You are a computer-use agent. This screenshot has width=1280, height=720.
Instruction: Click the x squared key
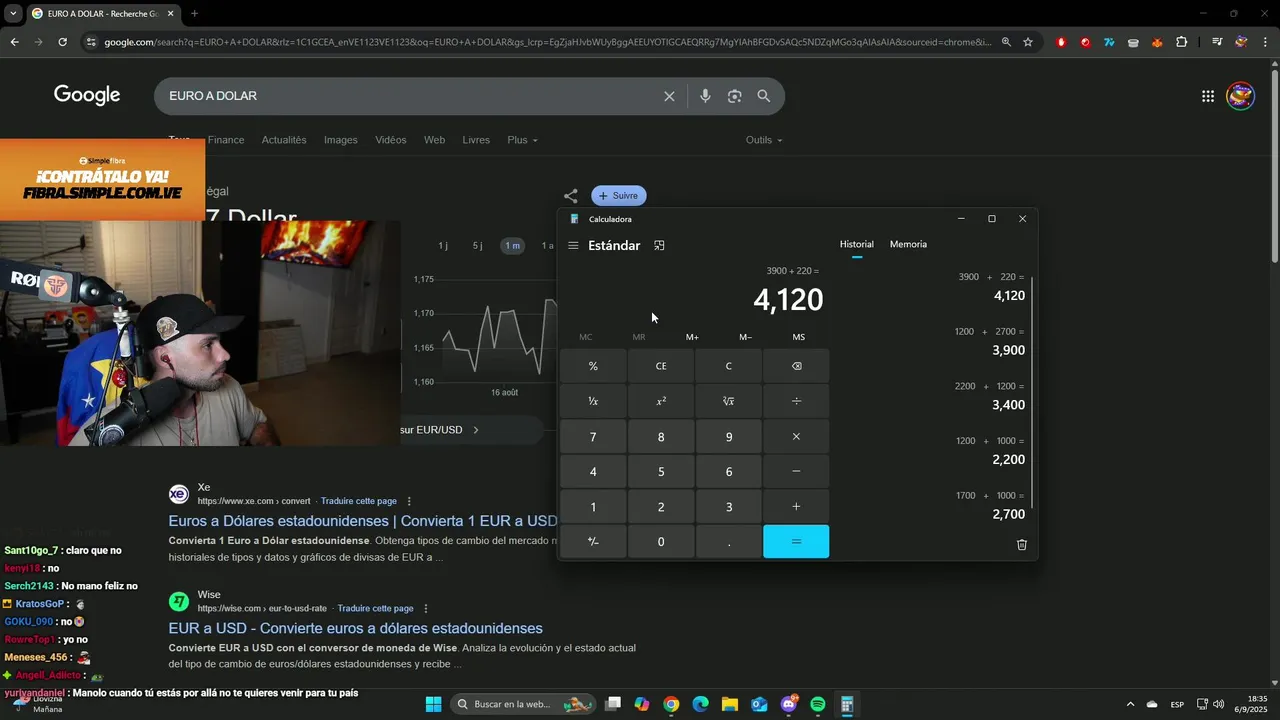click(661, 401)
